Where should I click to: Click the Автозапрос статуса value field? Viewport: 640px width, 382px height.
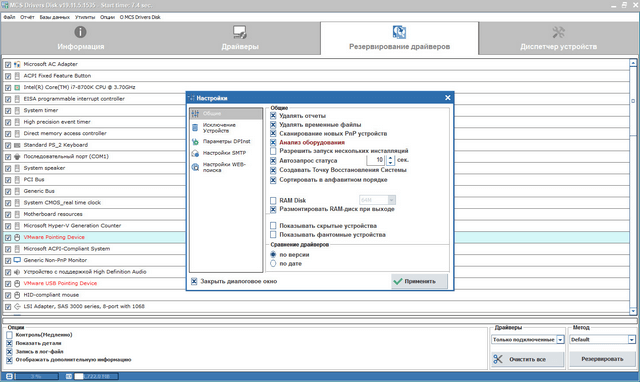376,160
